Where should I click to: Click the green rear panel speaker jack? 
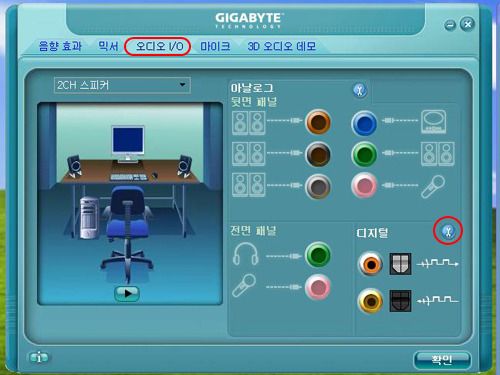pyautogui.click(x=364, y=154)
